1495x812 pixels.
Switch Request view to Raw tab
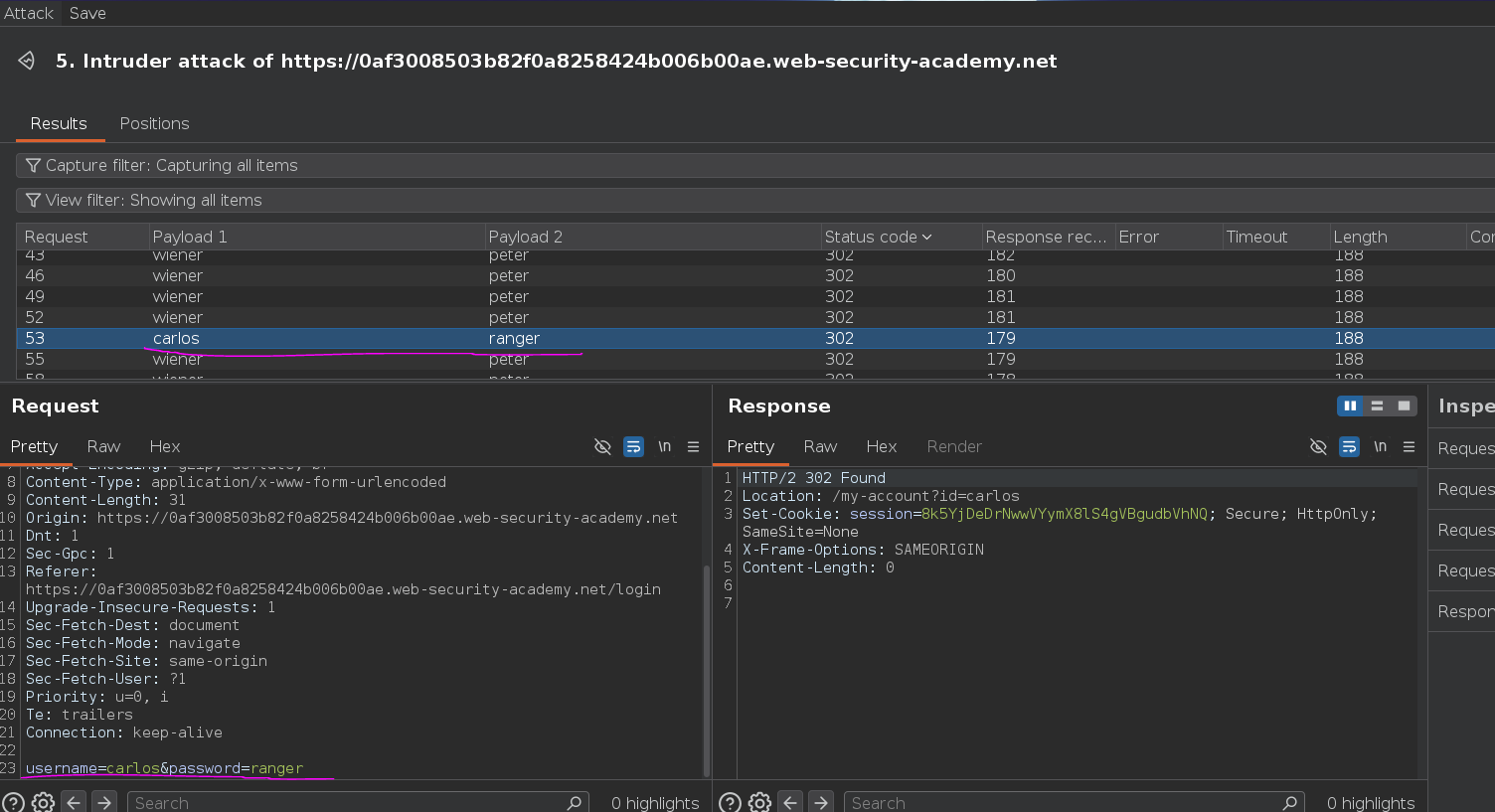[x=103, y=446]
